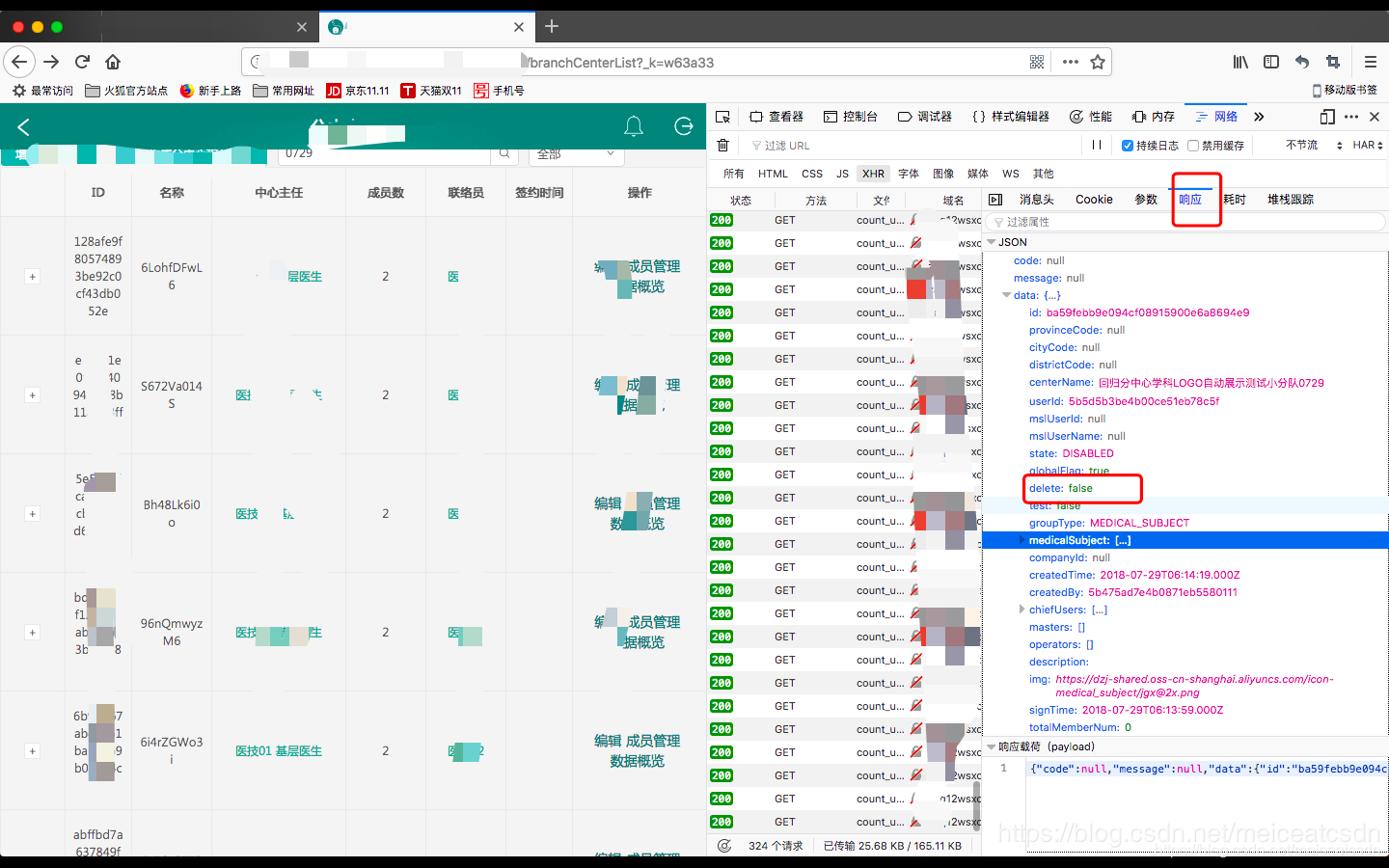
Task: Click the search magnifier next to 0729
Action: click(504, 153)
